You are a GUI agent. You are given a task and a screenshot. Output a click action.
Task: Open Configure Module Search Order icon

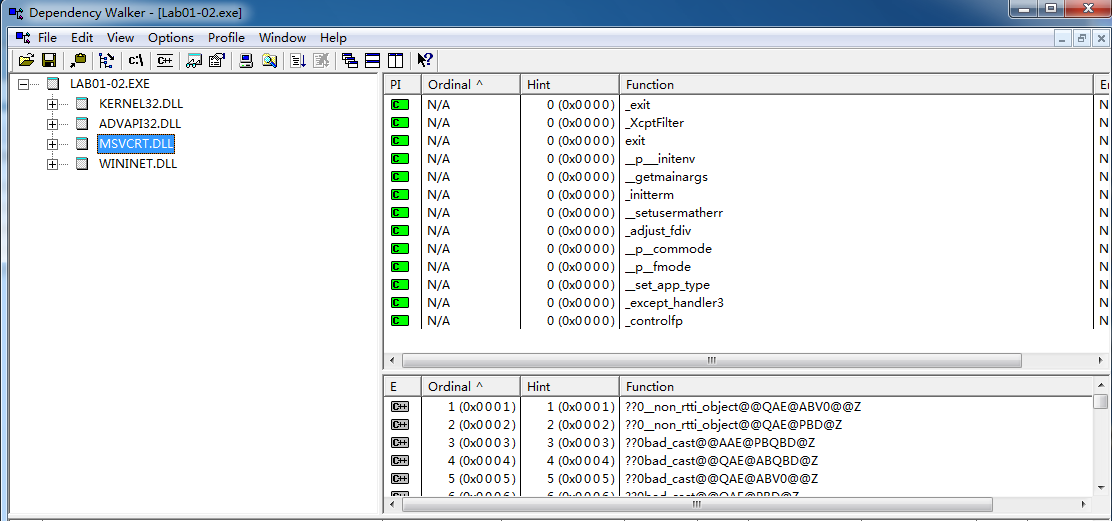coord(269,60)
